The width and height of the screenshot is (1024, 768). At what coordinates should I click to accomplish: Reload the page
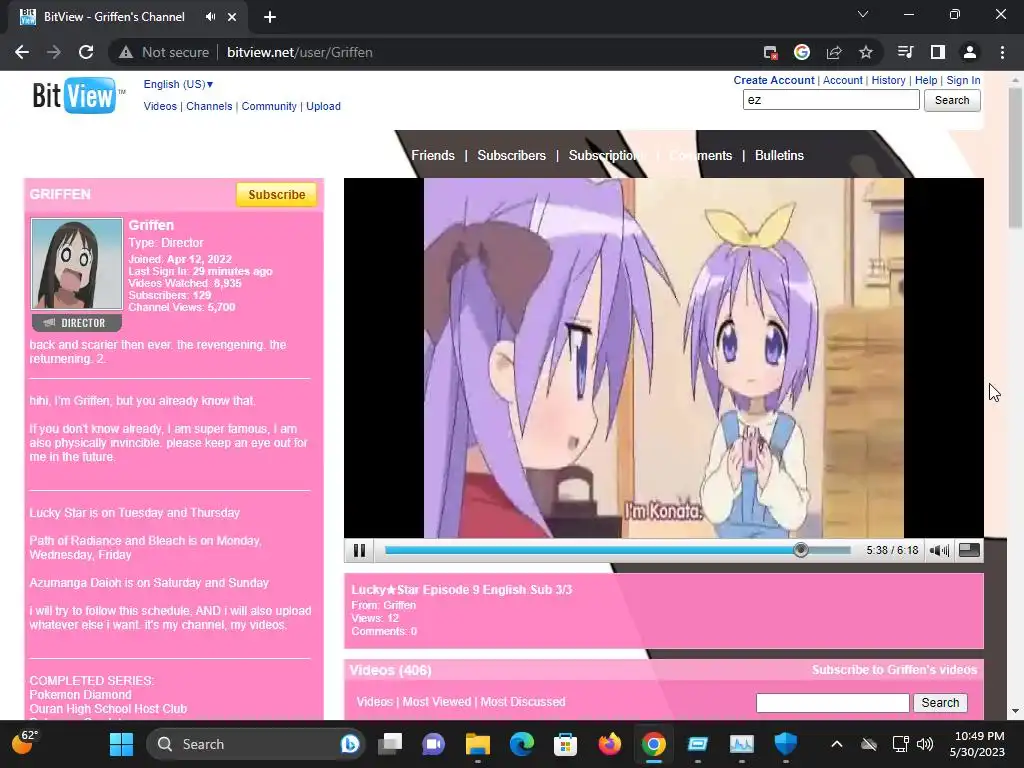coord(86,52)
